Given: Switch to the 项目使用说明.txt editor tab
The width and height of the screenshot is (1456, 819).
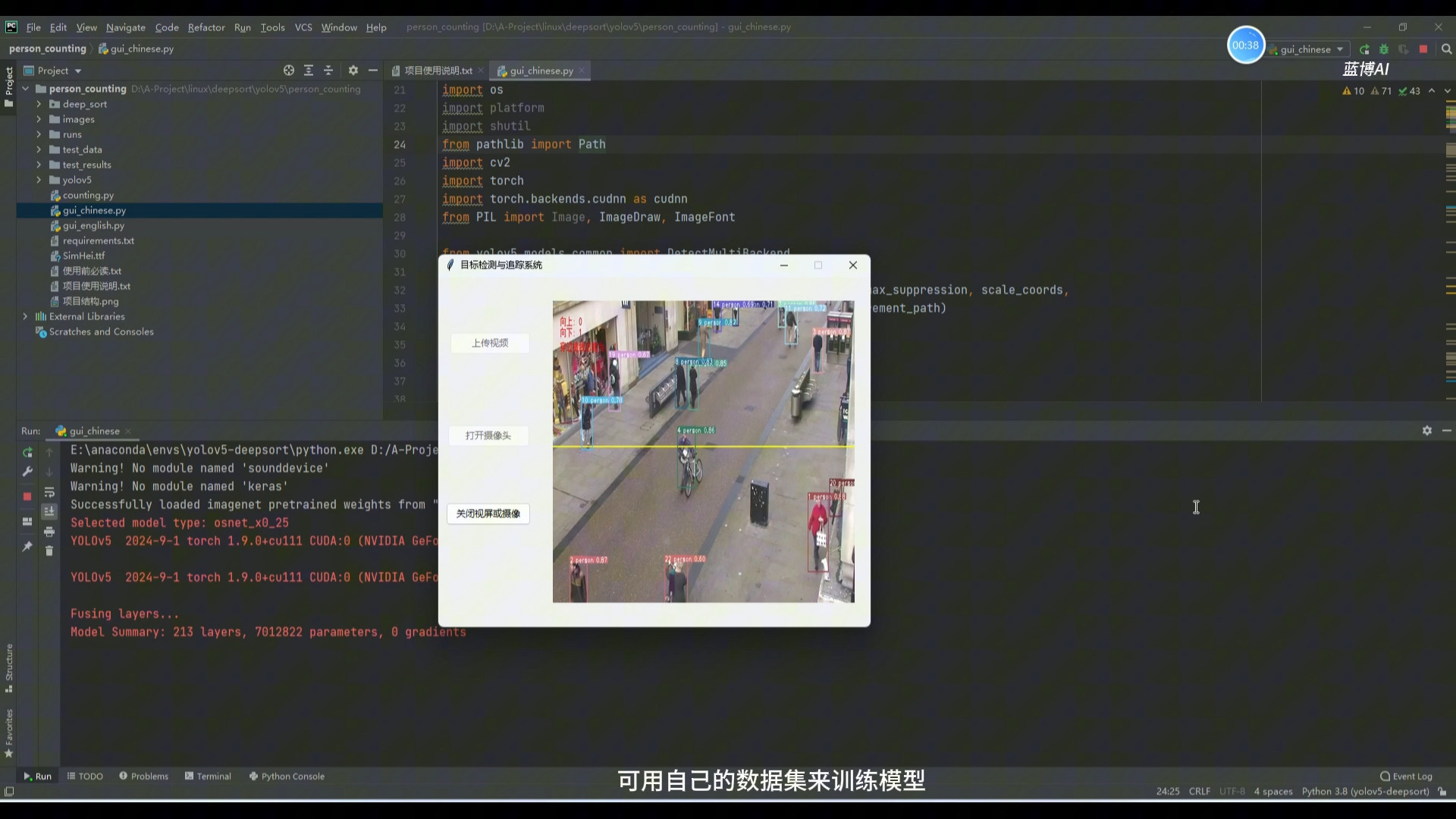Looking at the screenshot, I should [x=438, y=71].
